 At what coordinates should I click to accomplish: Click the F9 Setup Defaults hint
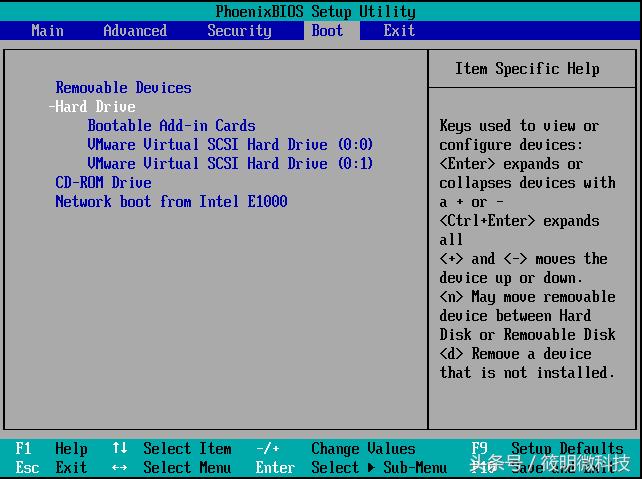[547, 448]
